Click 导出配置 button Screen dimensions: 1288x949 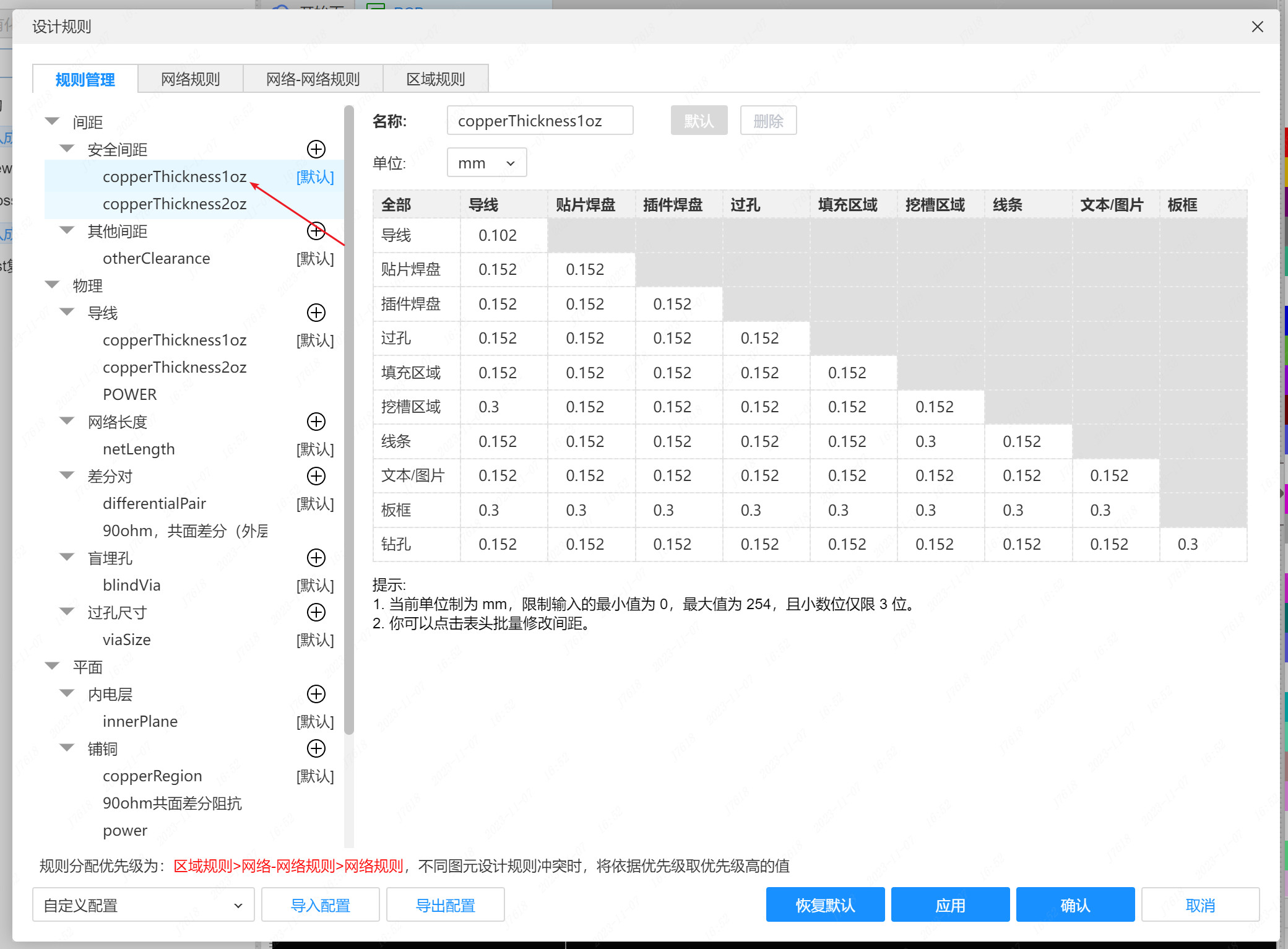[x=446, y=905]
